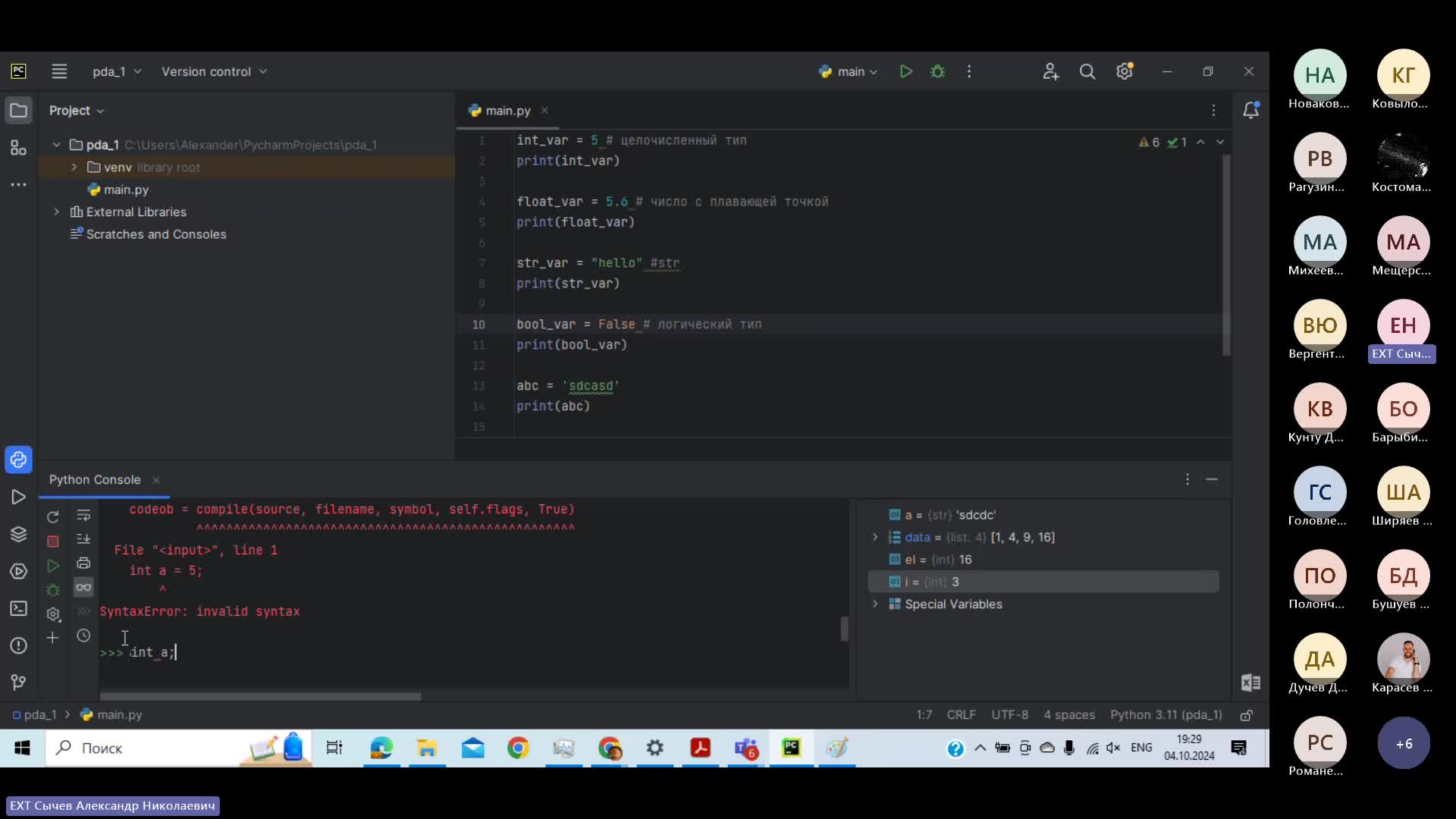Expand External Libraries node
Viewport: 1456px width, 819px height.
(56, 212)
